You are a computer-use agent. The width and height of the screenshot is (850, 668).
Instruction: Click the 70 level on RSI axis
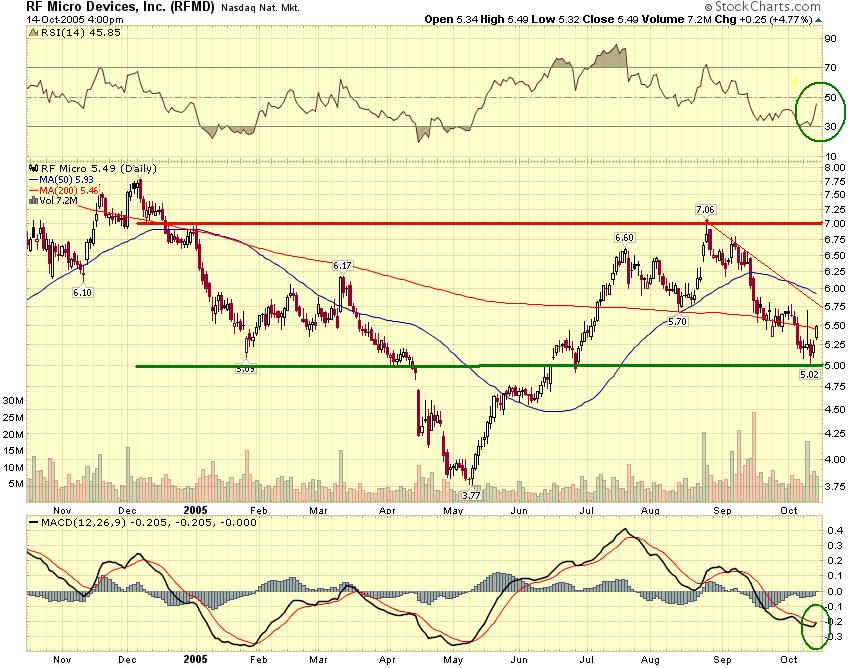pyautogui.click(x=830, y=68)
